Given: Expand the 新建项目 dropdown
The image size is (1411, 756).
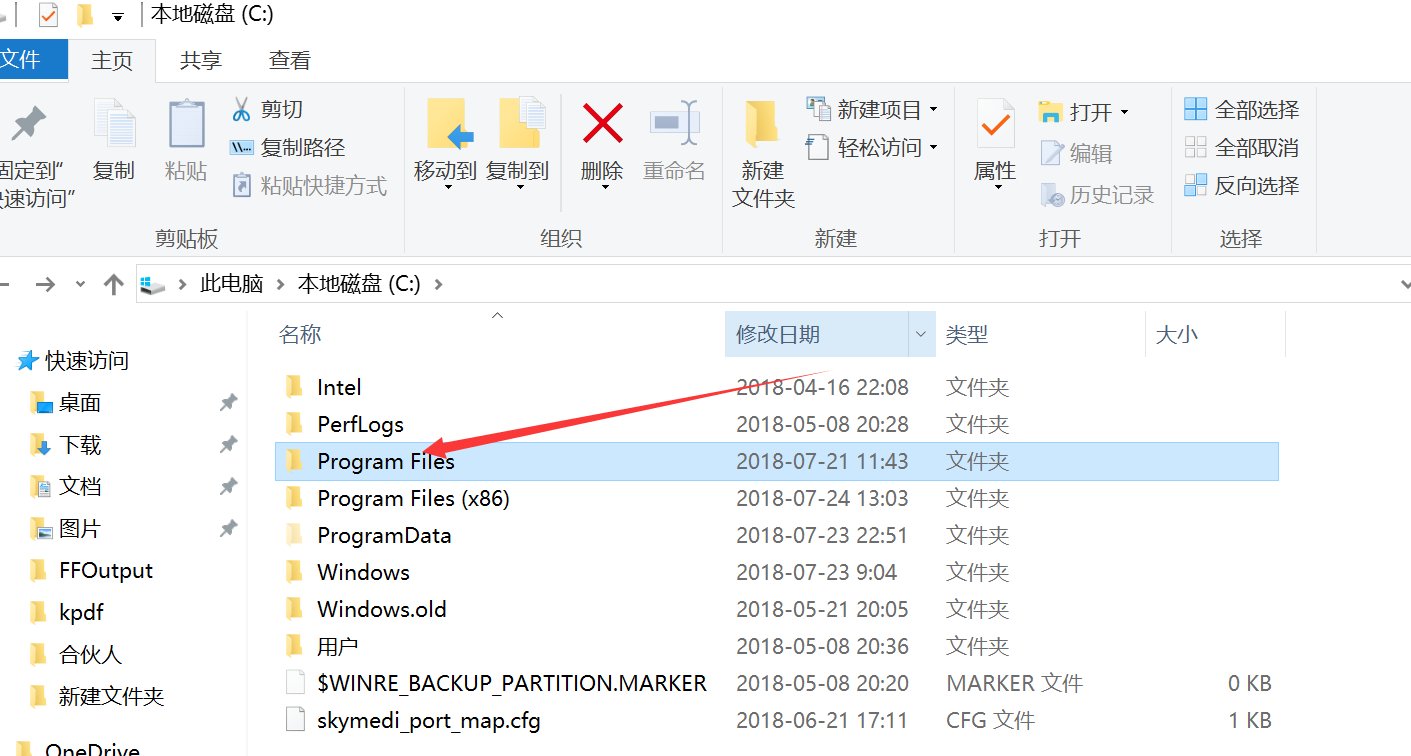Looking at the screenshot, I should (x=933, y=108).
